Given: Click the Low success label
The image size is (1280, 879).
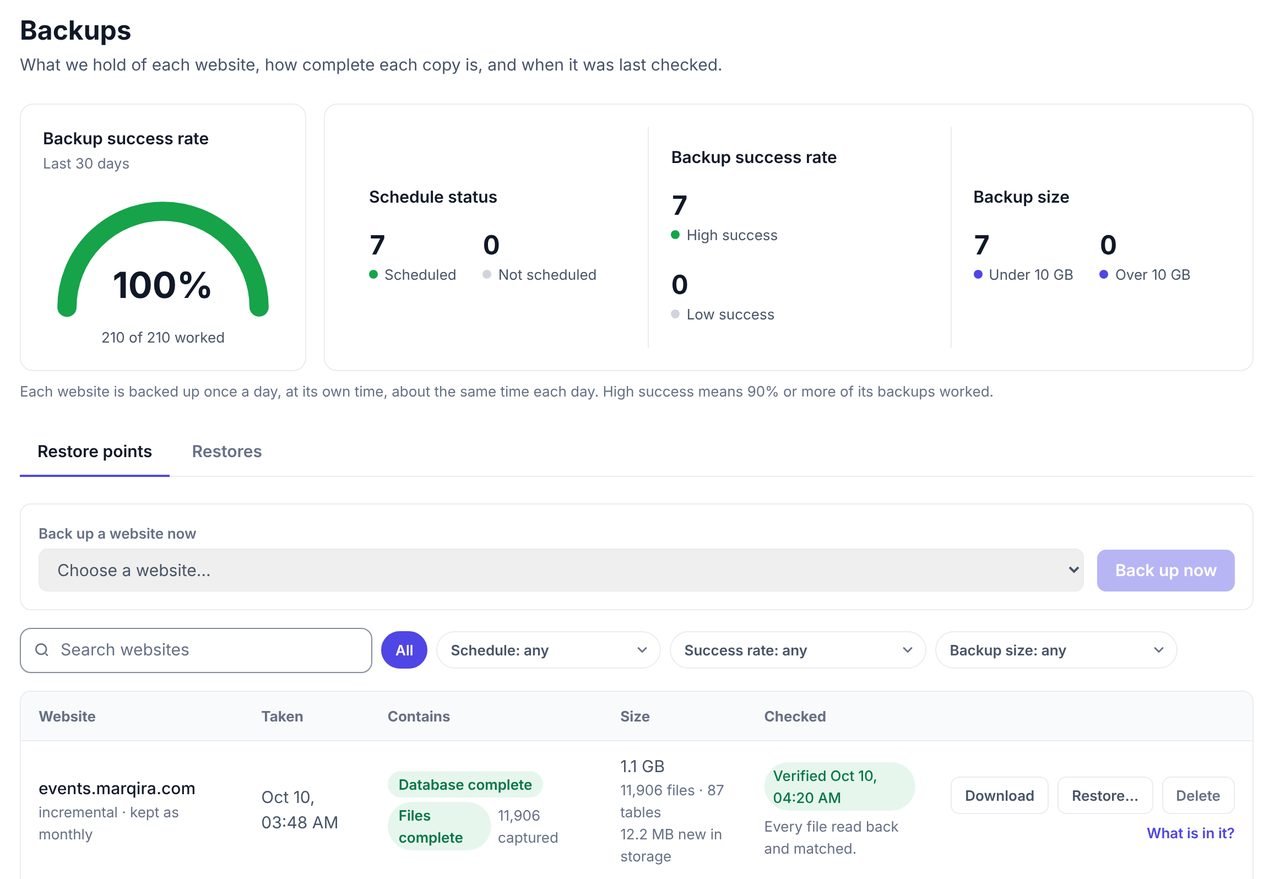Looking at the screenshot, I should click(731, 314).
